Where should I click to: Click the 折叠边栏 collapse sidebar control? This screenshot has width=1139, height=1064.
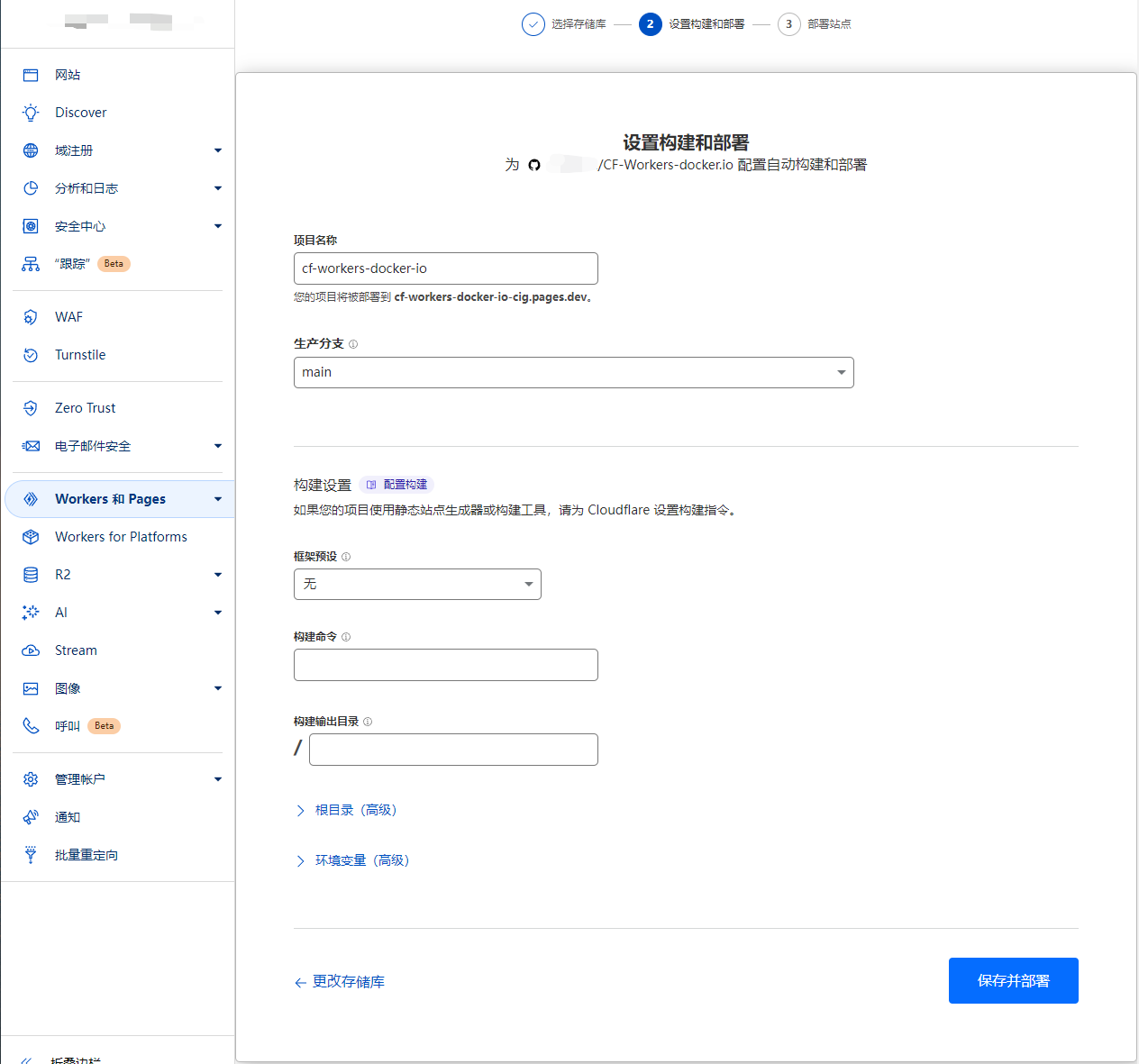(x=63, y=1059)
